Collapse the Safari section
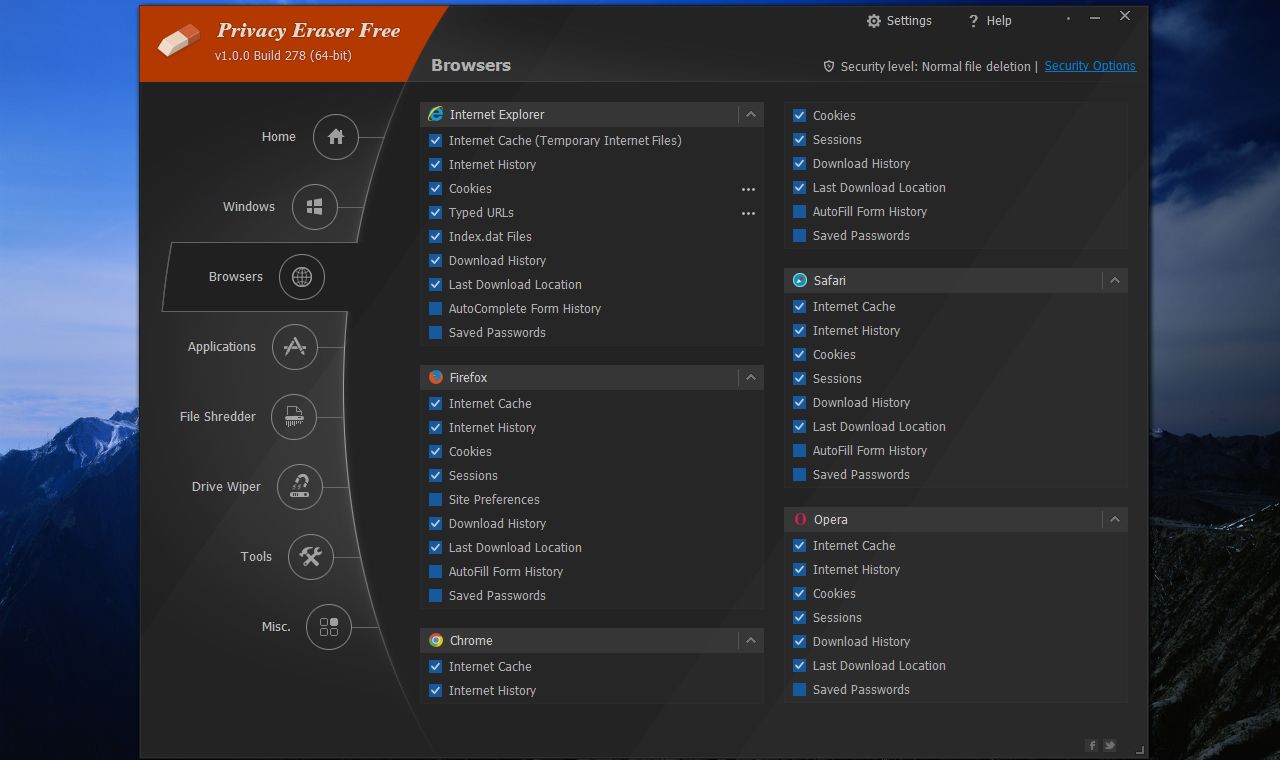This screenshot has width=1280, height=760. tap(1115, 280)
